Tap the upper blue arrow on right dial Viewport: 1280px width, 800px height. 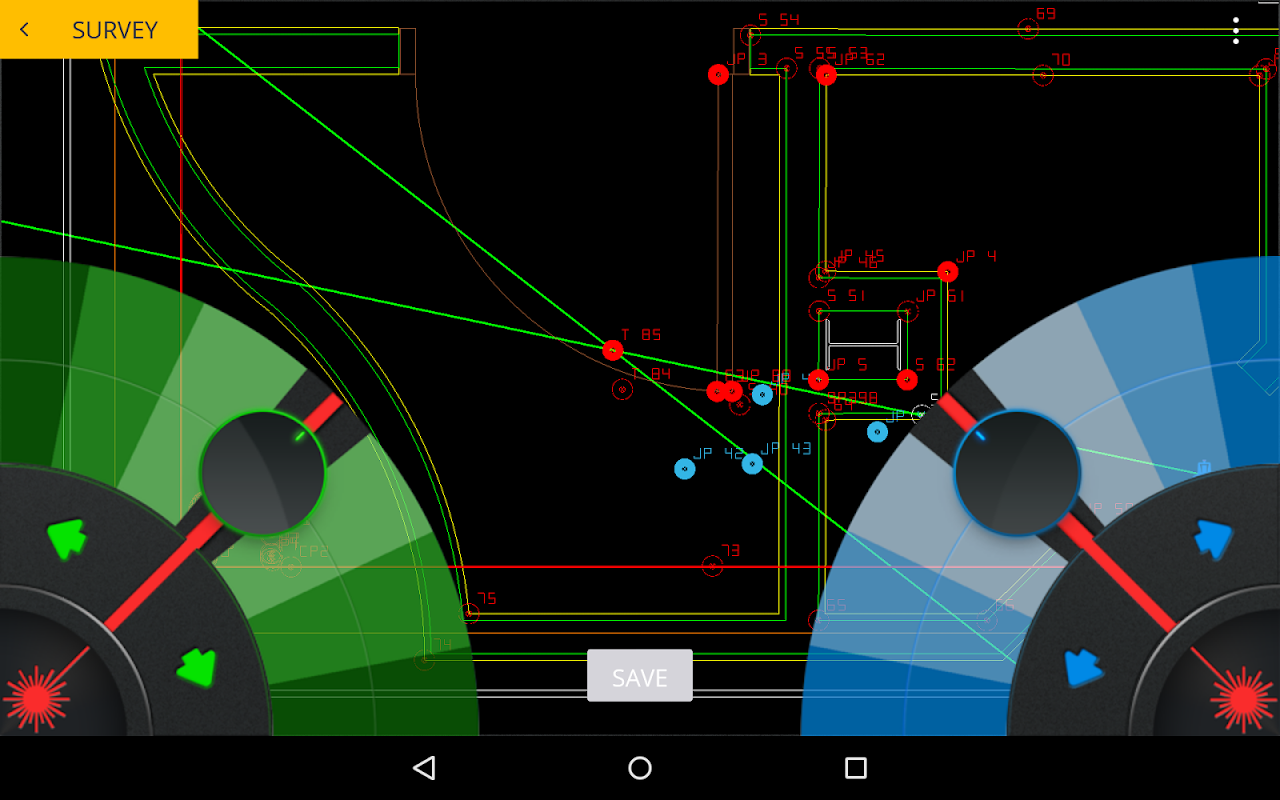coord(1215,538)
